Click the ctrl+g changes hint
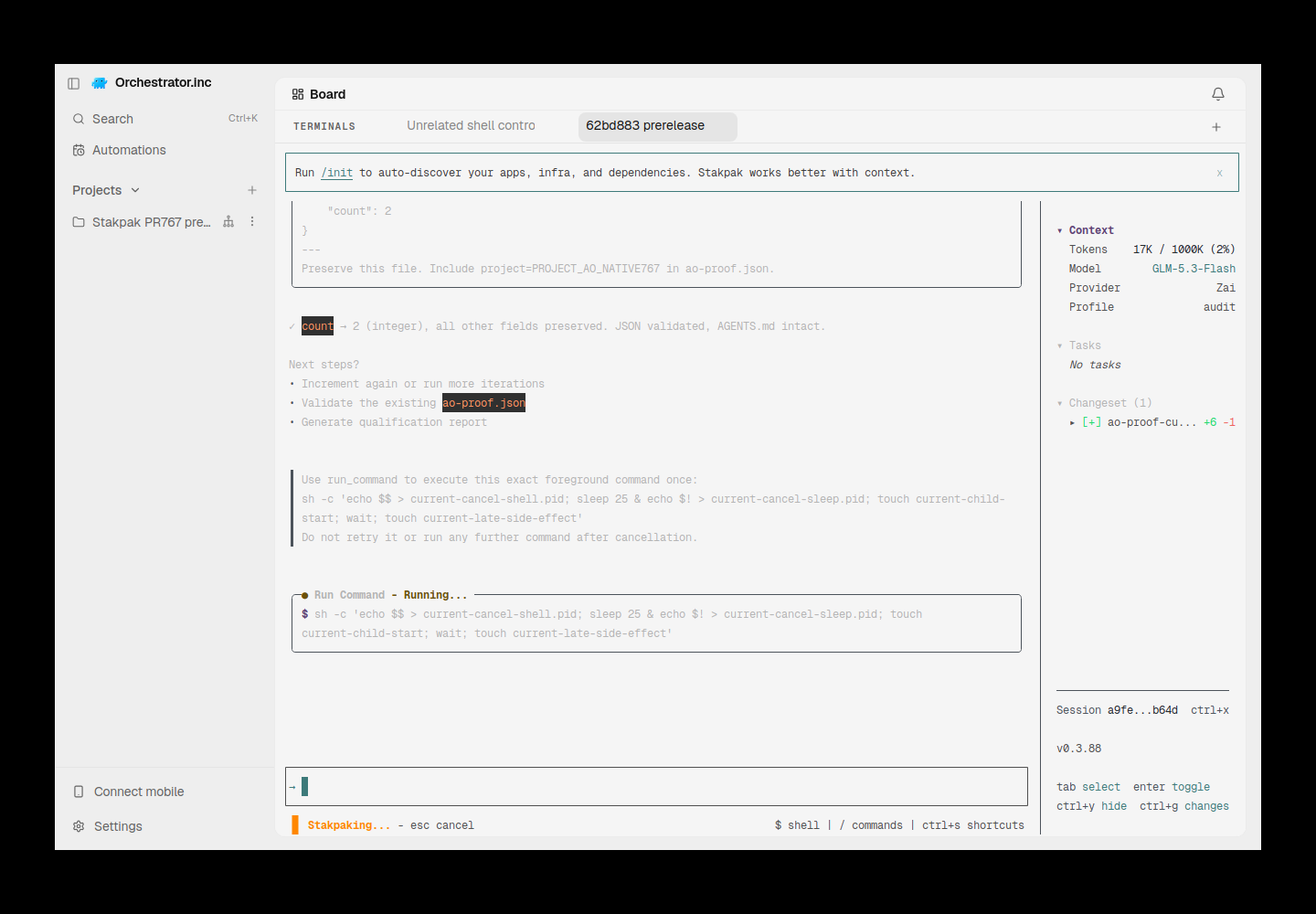 pyautogui.click(x=1184, y=806)
